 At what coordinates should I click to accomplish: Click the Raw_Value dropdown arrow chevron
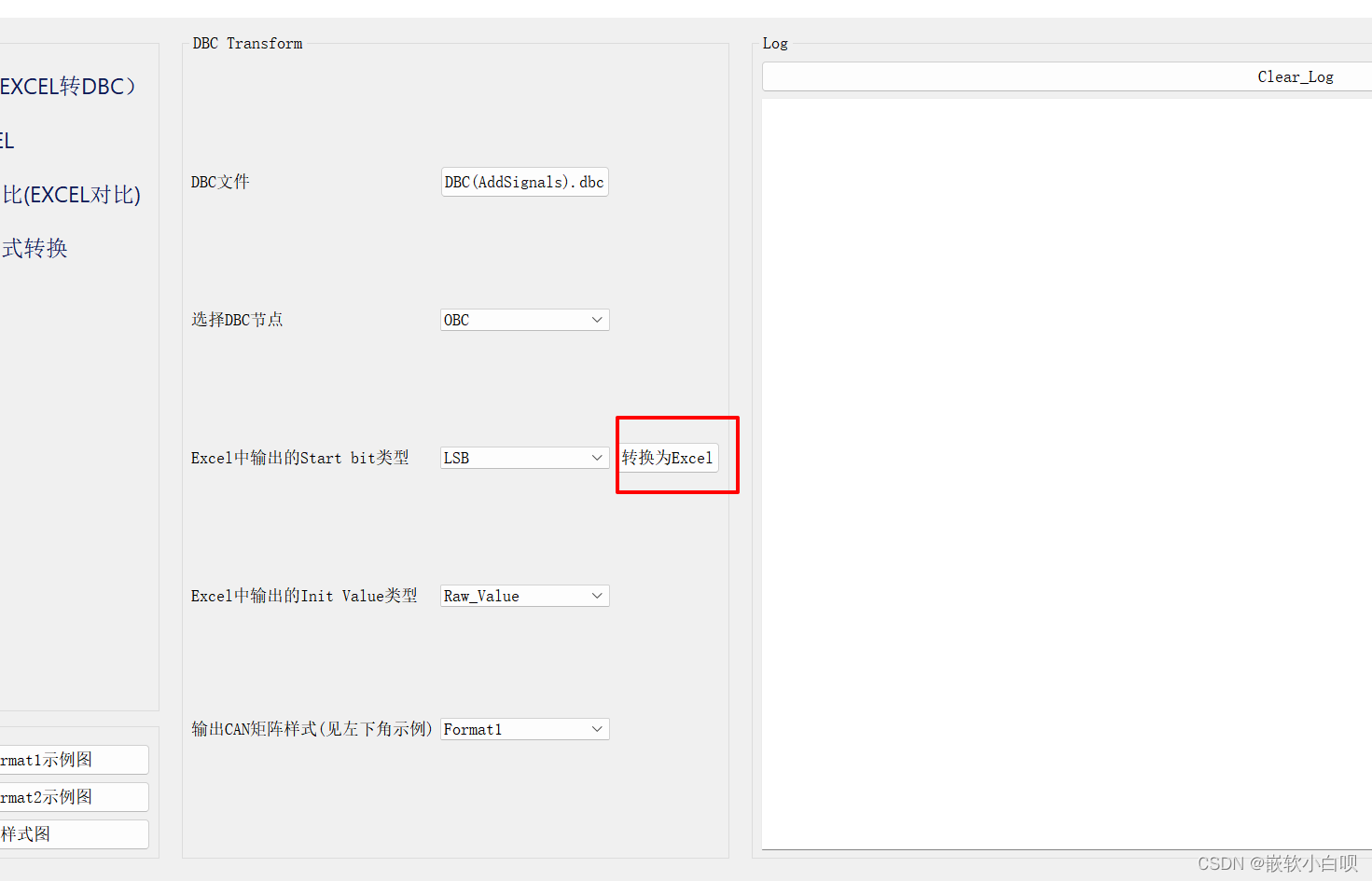597,595
